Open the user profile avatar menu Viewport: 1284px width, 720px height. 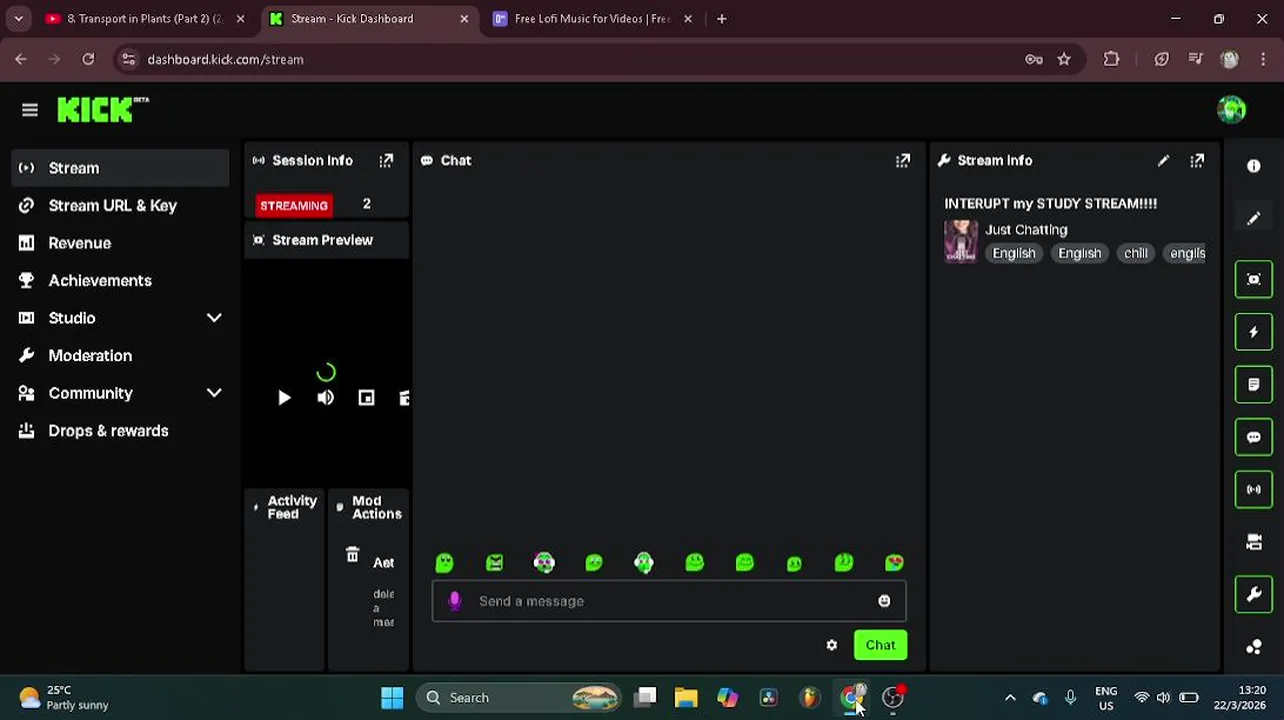click(x=1231, y=109)
